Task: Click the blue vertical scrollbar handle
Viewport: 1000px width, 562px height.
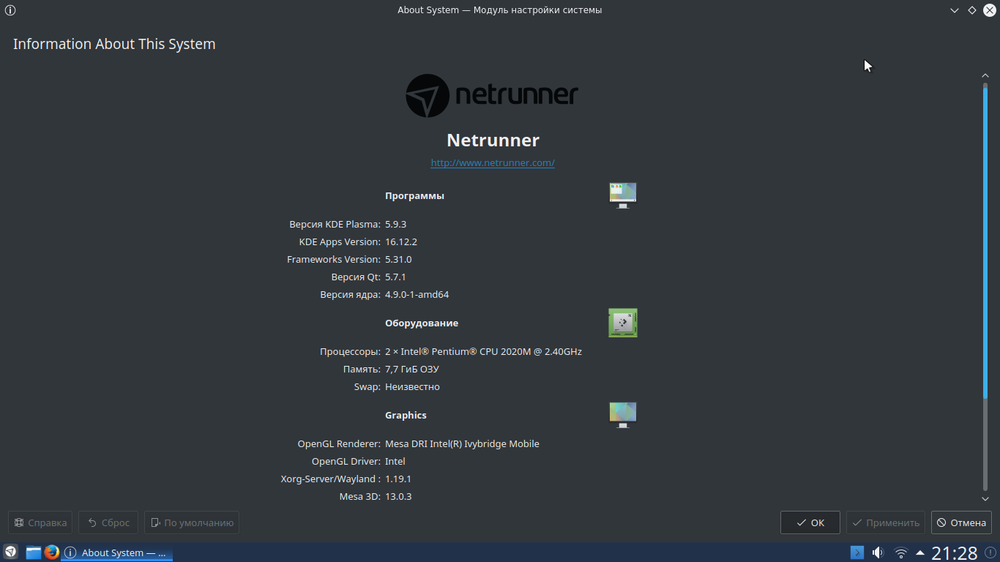Action: click(x=985, y=242)
